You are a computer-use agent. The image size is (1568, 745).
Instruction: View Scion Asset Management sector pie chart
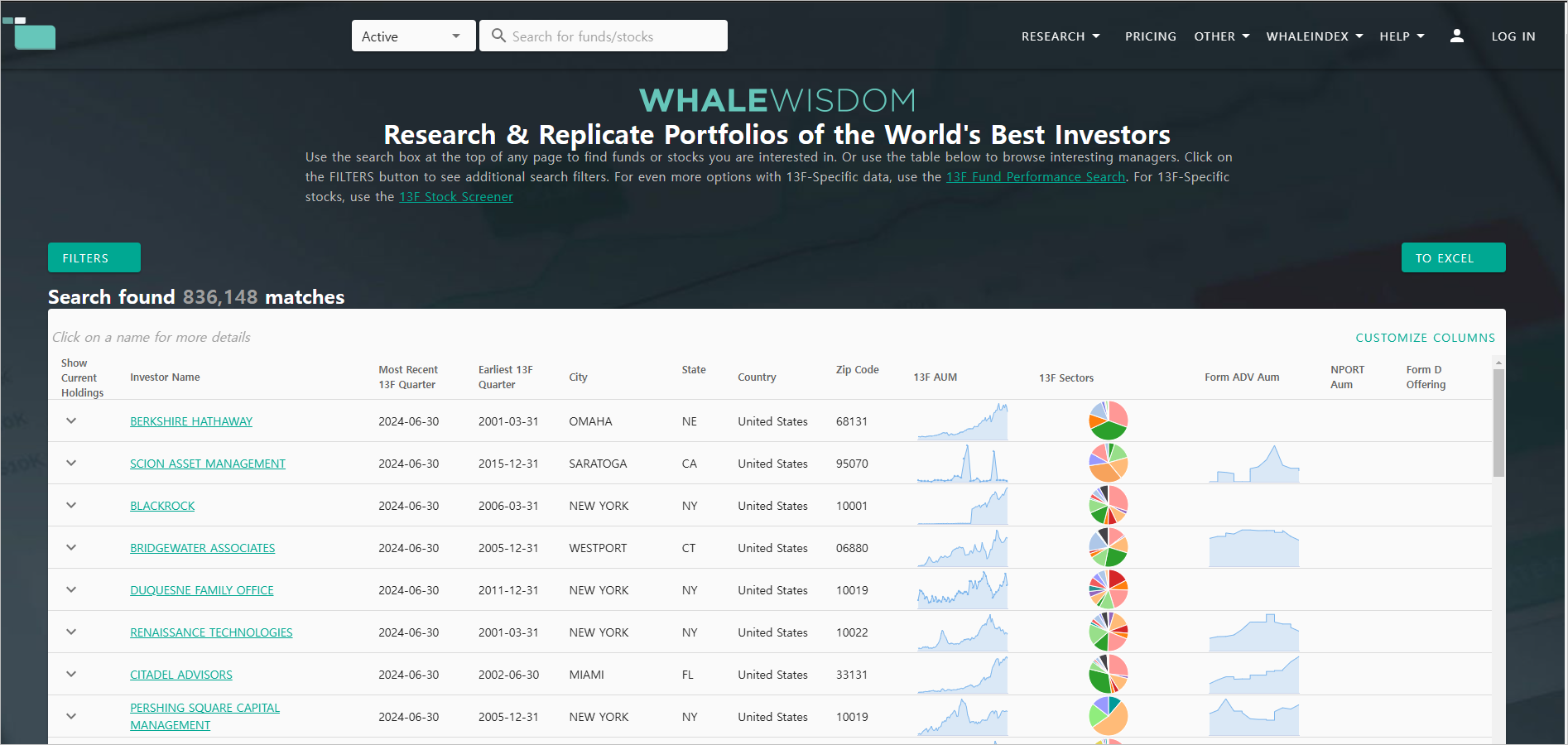1108,463
